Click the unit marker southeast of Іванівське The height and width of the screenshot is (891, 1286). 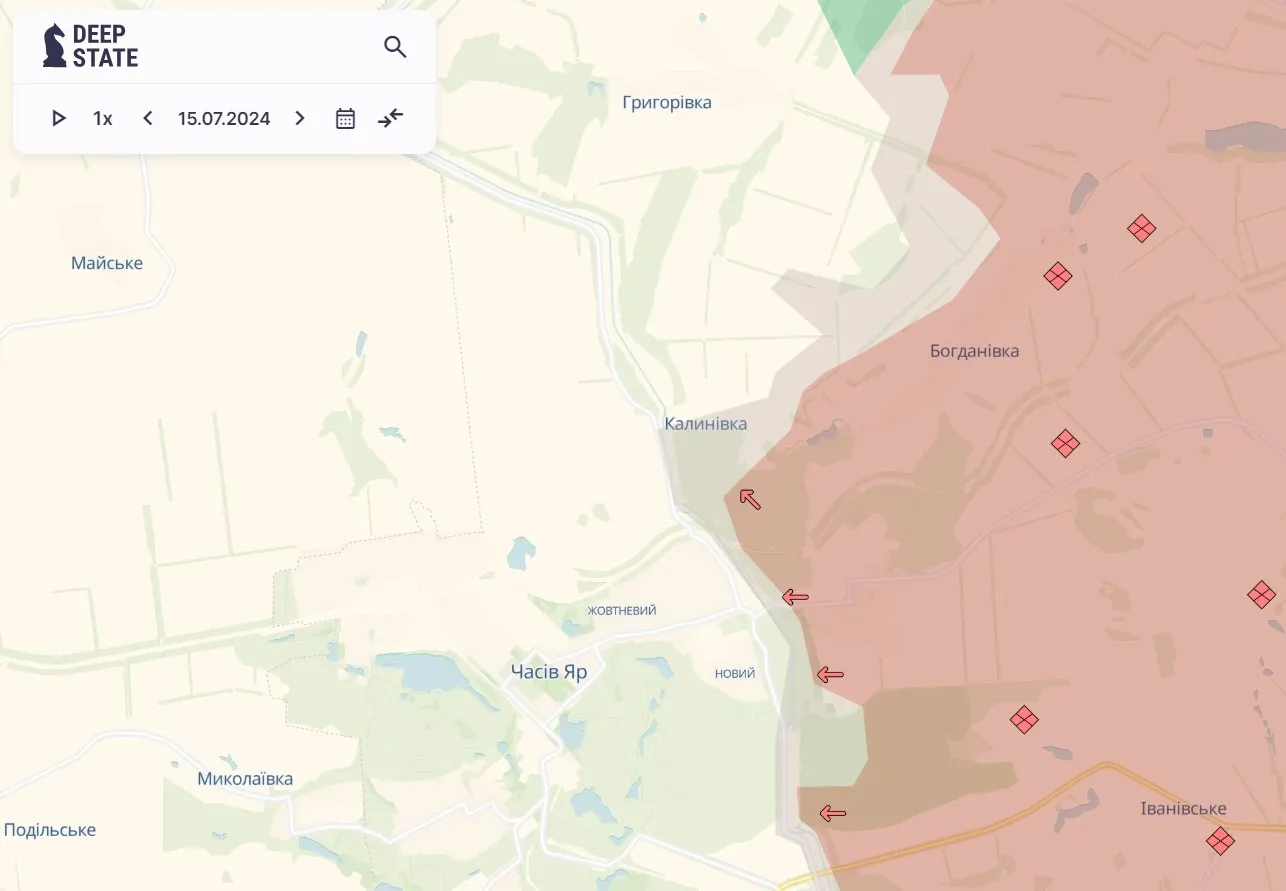tap(1219, 841)
